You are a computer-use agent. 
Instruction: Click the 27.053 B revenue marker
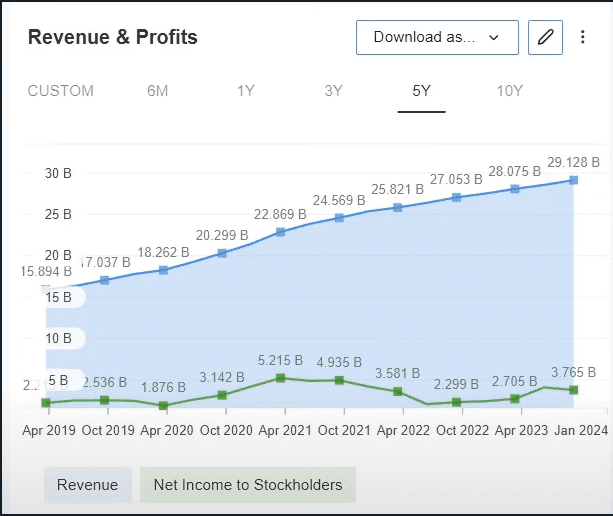click(457, 197)
